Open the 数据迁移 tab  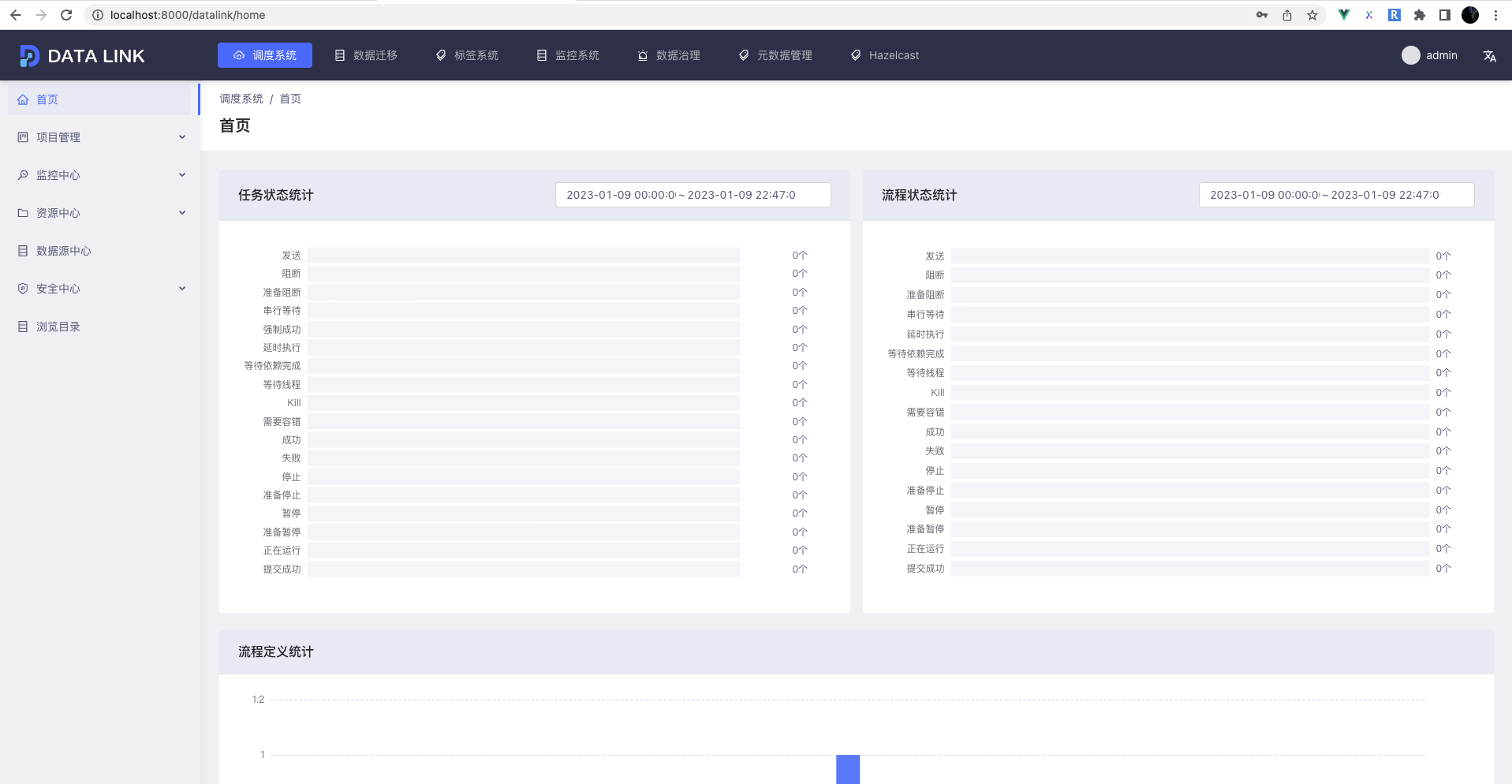(366, 55)
